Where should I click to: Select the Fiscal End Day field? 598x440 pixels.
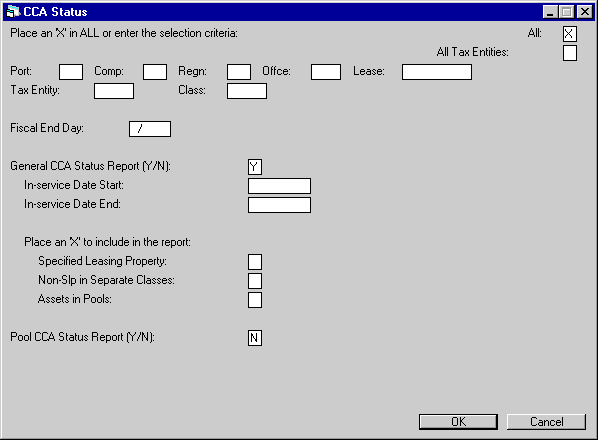click(x=150, y=129)
